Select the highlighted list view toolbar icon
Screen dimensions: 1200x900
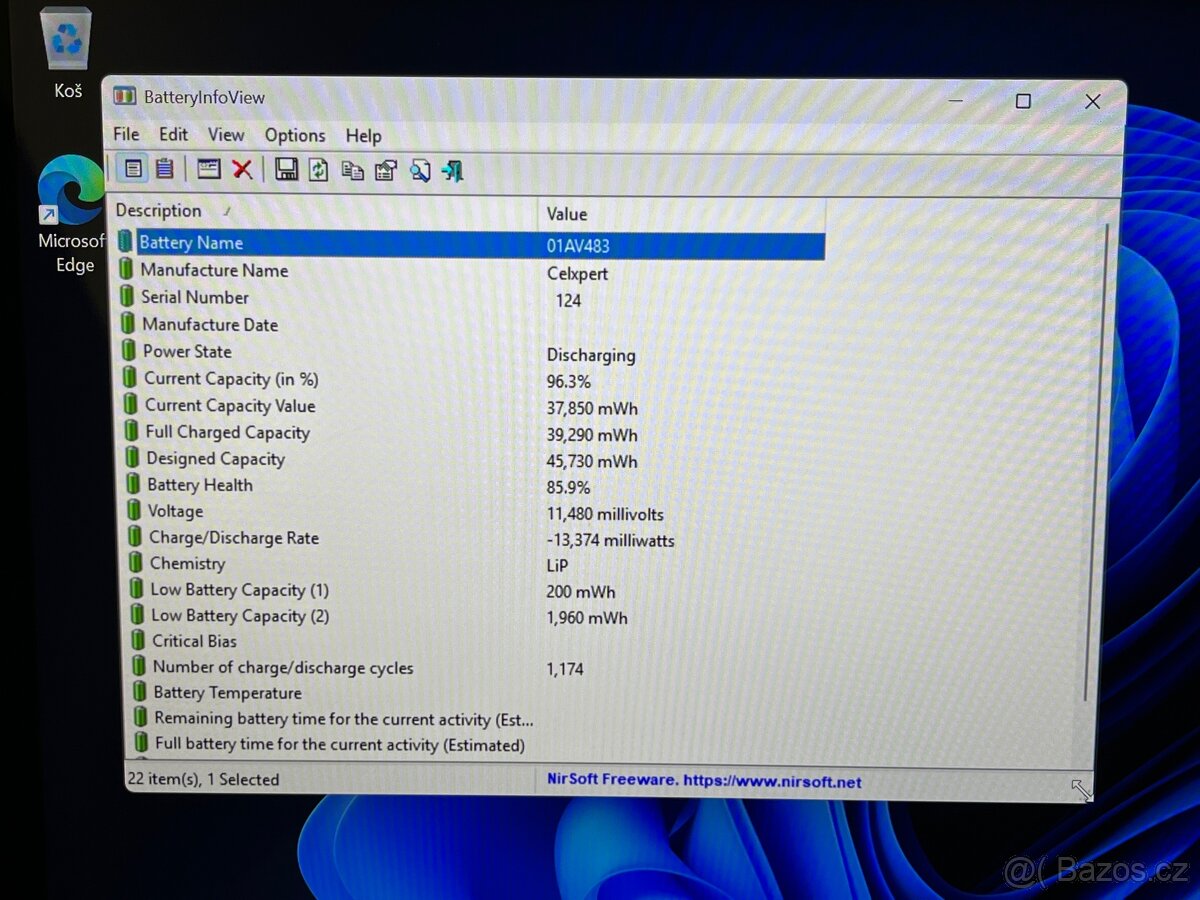click(133, 169)
